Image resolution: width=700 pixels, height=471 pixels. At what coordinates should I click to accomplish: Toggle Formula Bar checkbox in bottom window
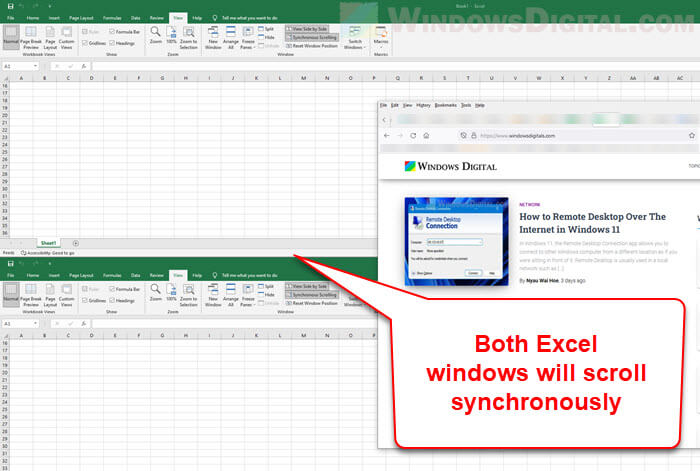pyautogui.click(x=112, y=289)
